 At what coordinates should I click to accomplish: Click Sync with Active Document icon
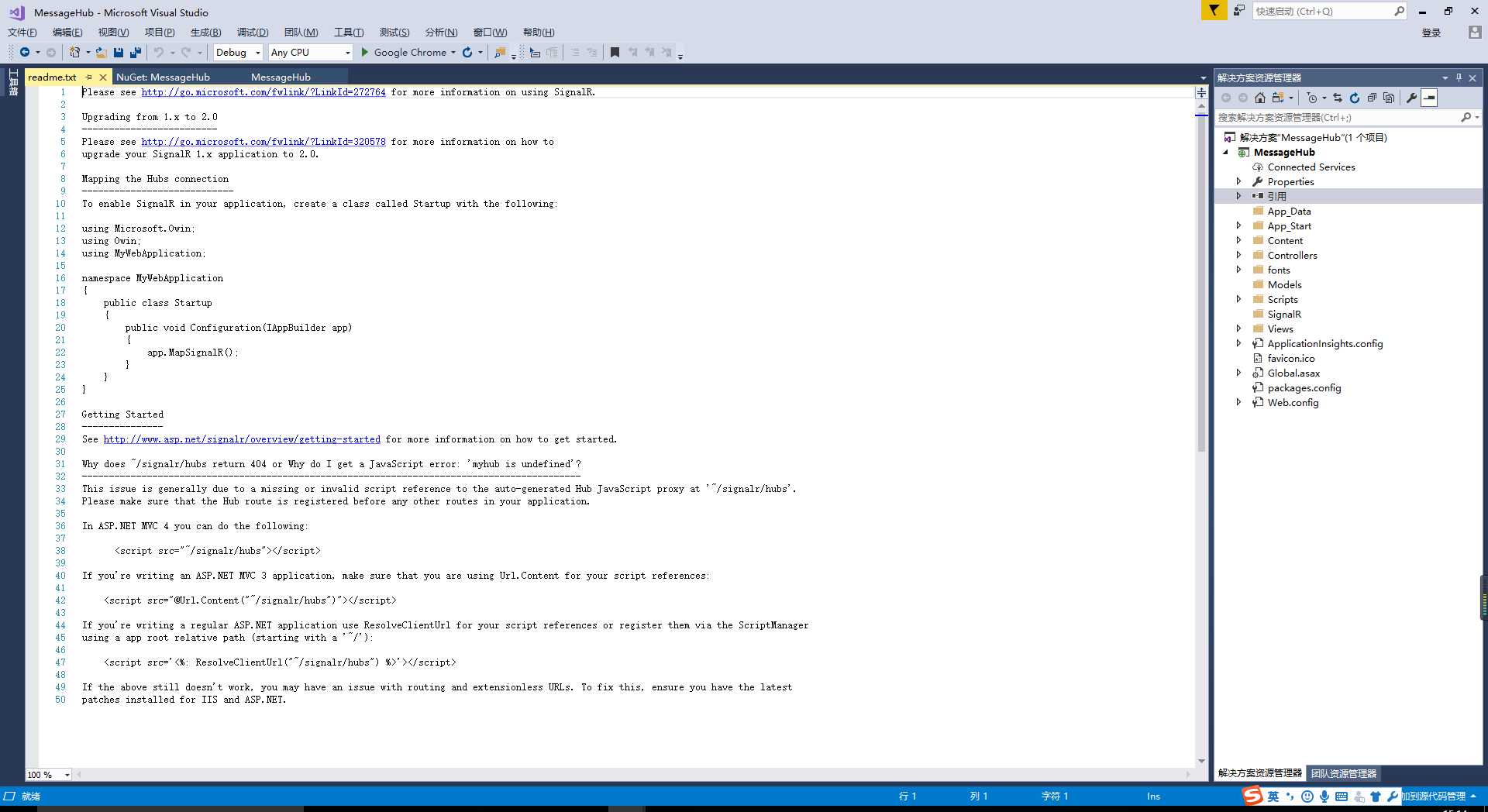1338,98
